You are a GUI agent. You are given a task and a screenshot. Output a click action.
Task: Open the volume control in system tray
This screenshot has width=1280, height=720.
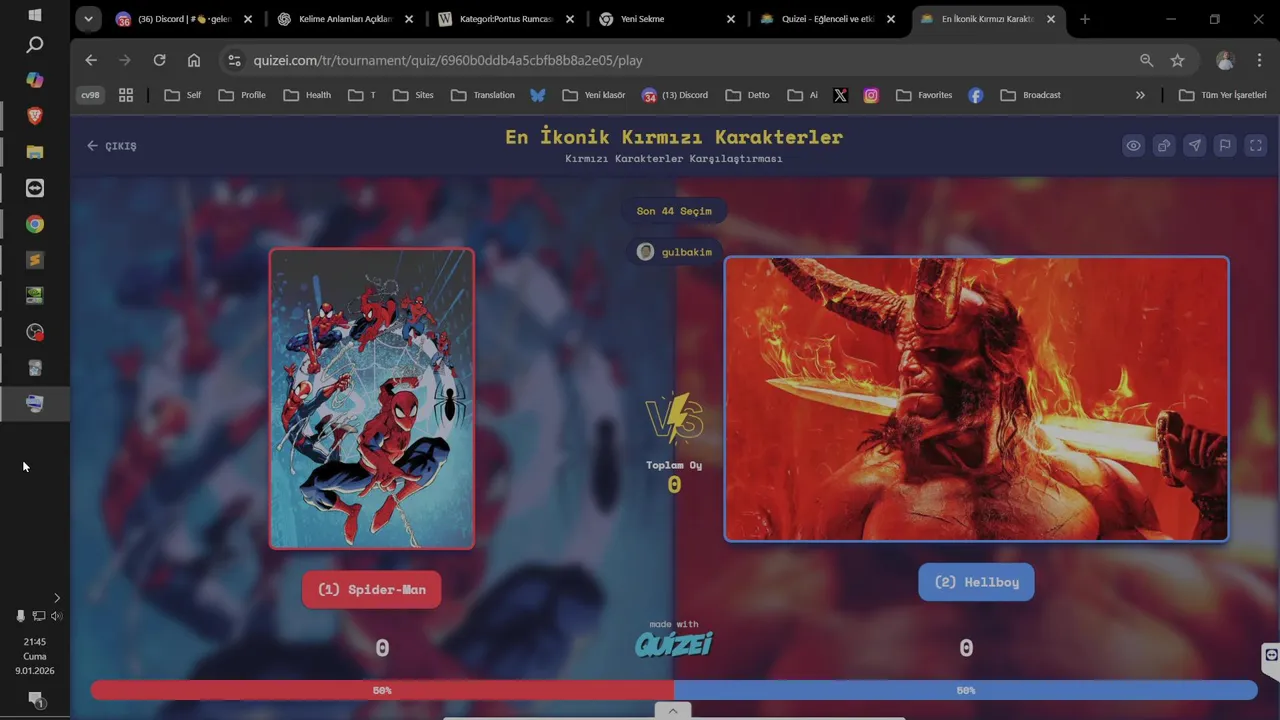click(x=57, y=616)
